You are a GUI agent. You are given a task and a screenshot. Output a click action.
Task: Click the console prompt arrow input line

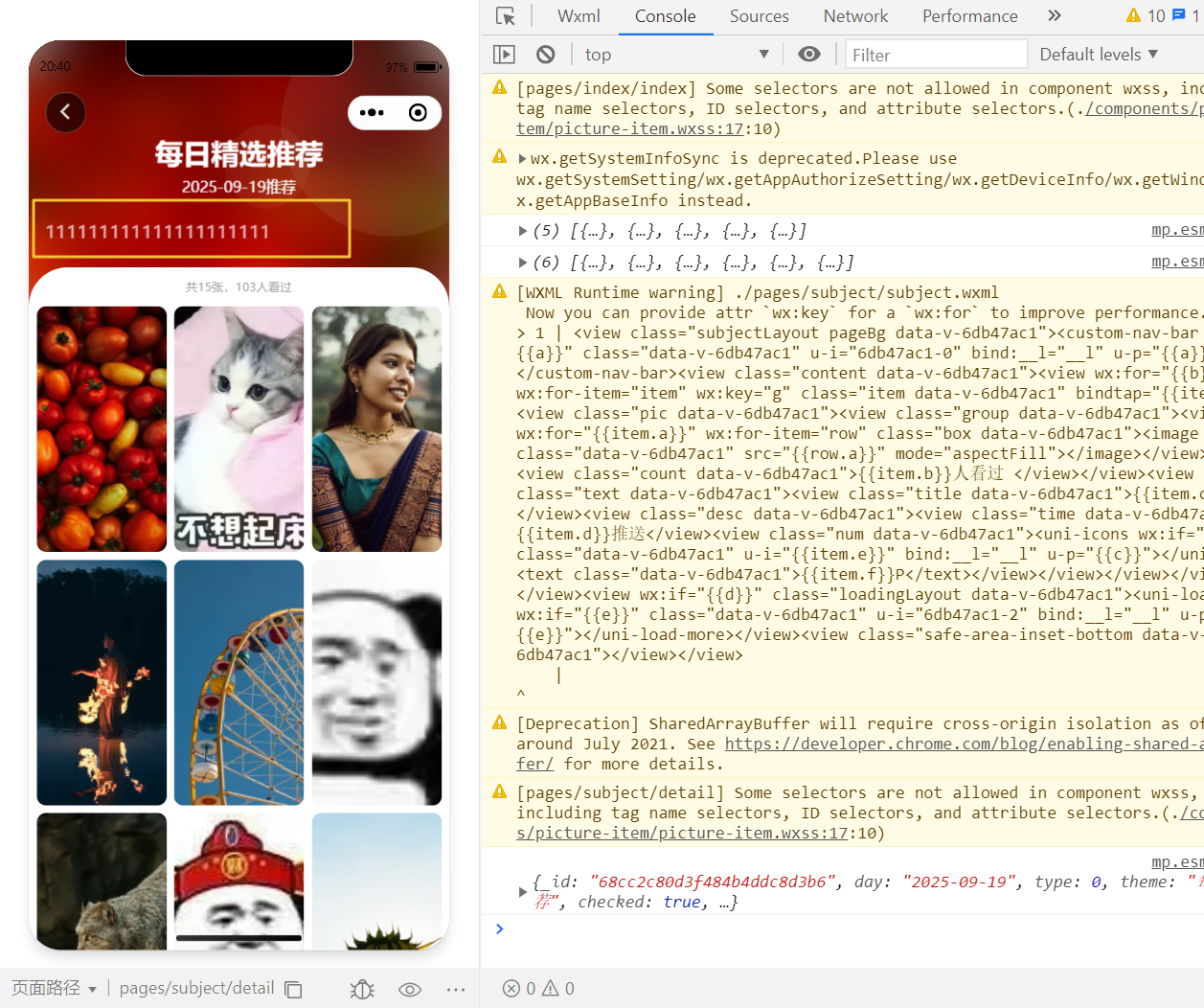click(843, 928)
